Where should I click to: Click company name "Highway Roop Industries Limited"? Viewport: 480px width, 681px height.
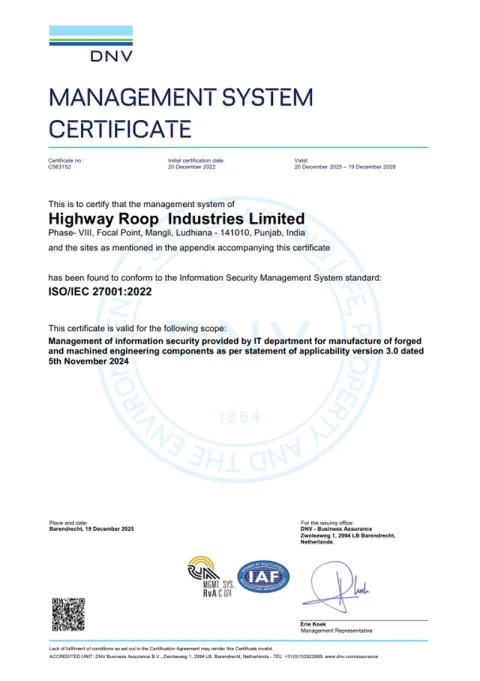(x=176, y=218)
